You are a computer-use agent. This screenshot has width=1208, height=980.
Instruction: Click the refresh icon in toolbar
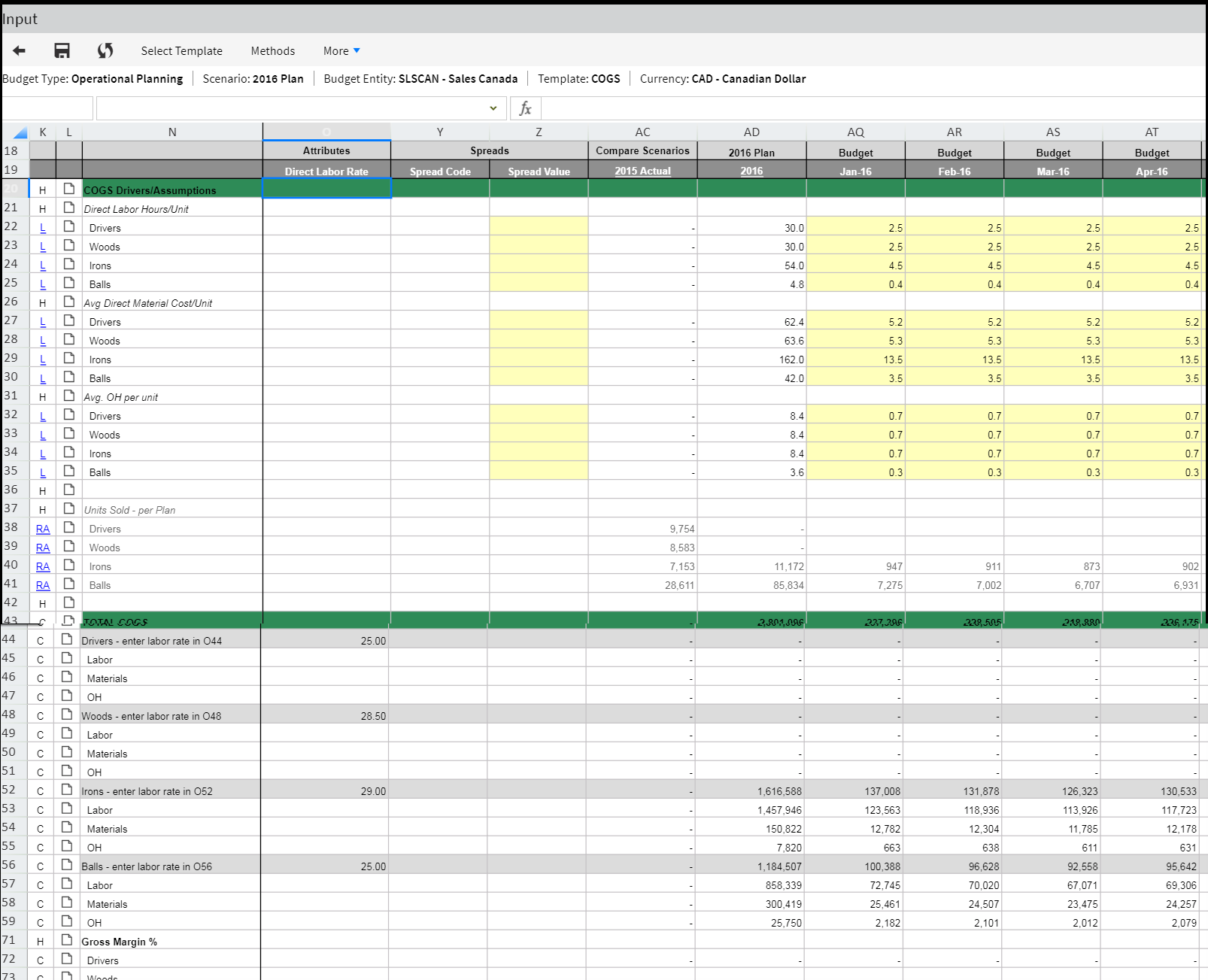[105, 50]
